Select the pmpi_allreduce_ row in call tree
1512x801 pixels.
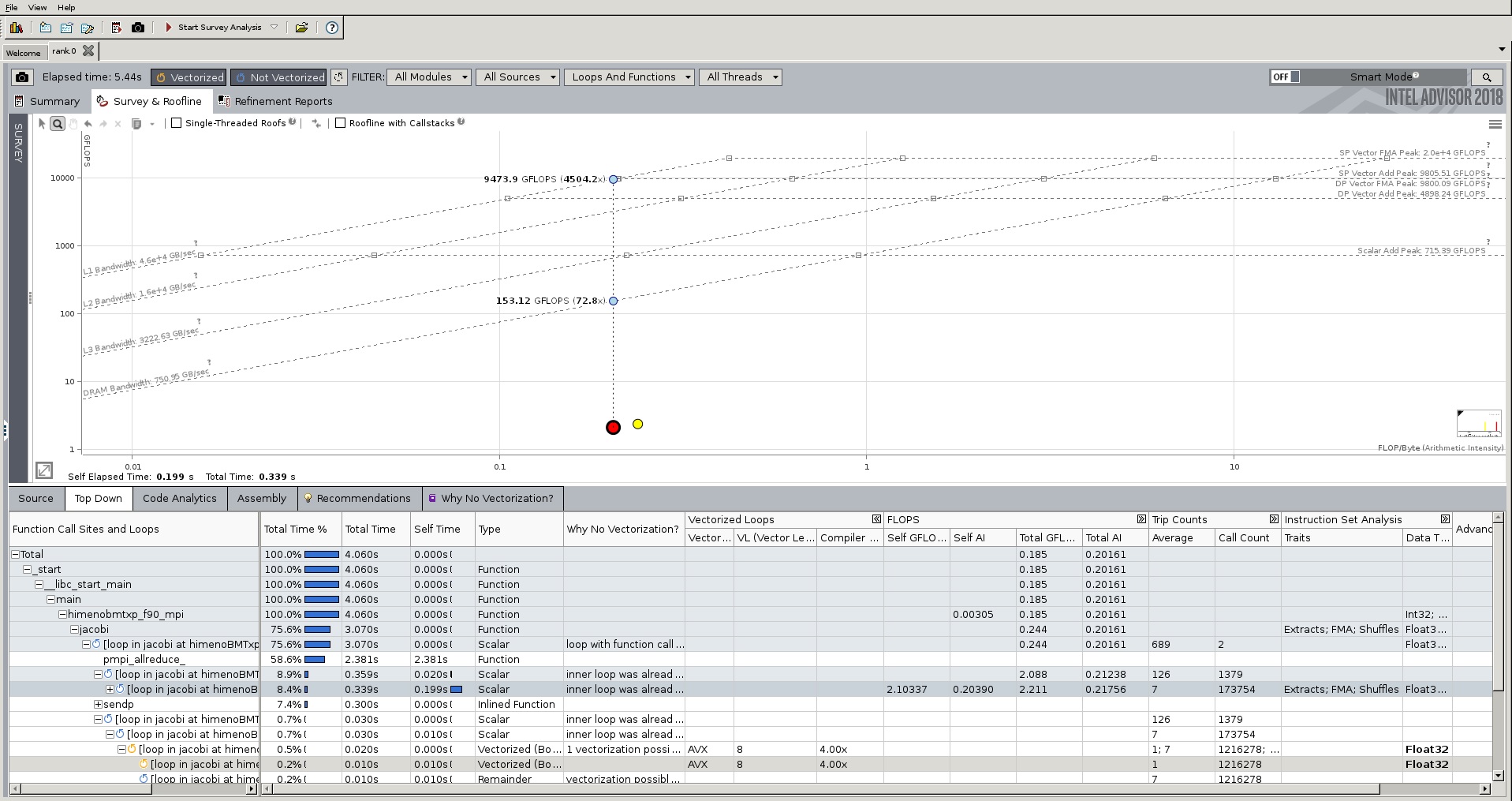point(144,660)
